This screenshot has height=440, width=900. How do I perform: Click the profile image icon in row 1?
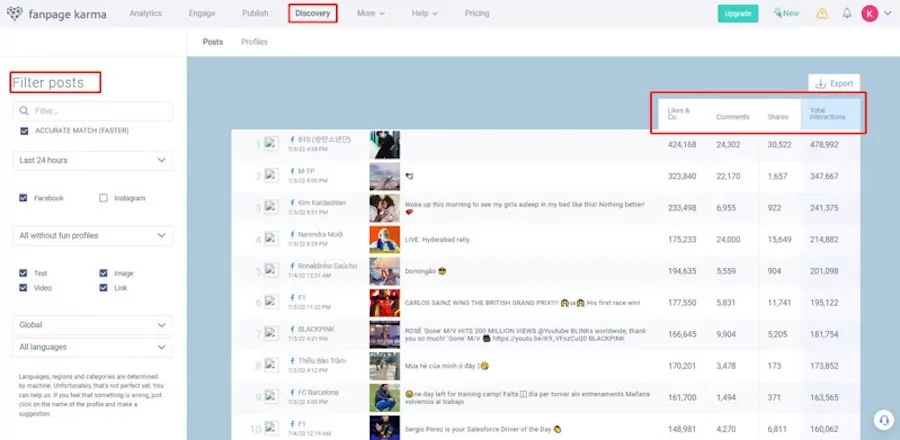pos(271,143)
